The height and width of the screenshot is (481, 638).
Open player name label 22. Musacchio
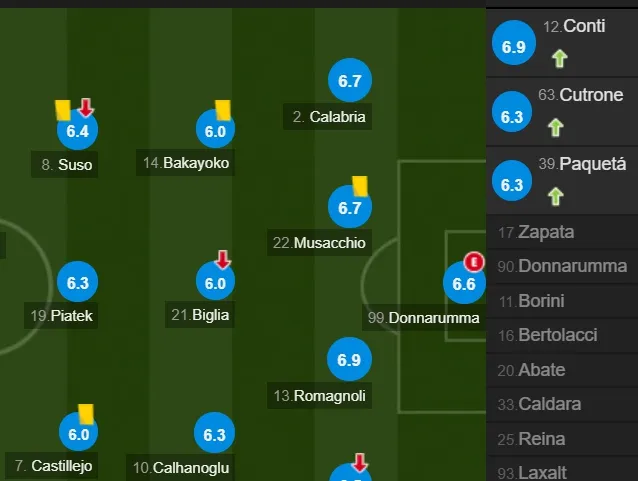(319, 243)
